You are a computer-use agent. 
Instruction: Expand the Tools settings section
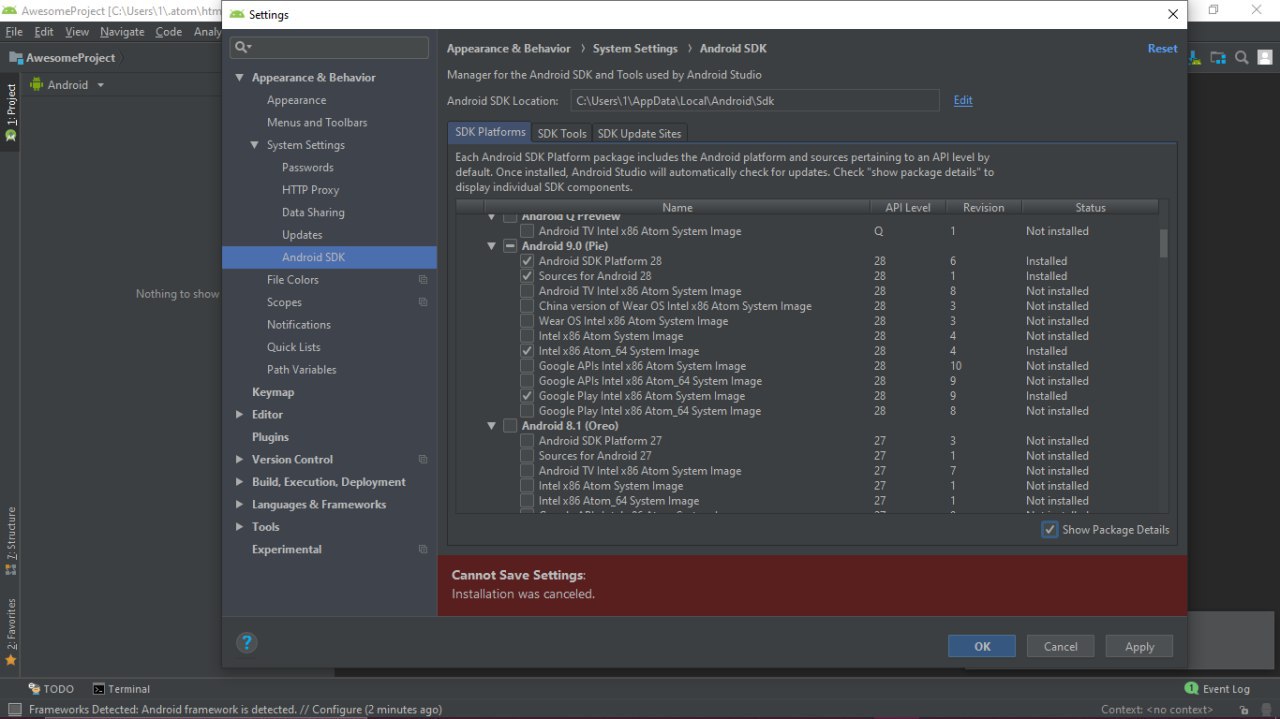pos(239,527)
